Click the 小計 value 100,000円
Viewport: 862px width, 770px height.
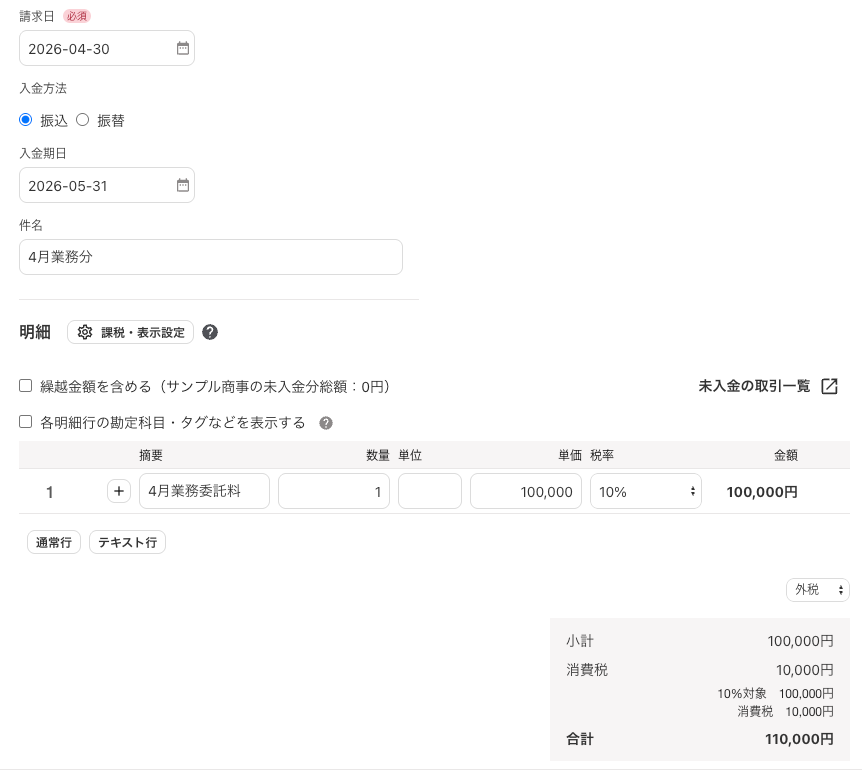coord(800,641)
